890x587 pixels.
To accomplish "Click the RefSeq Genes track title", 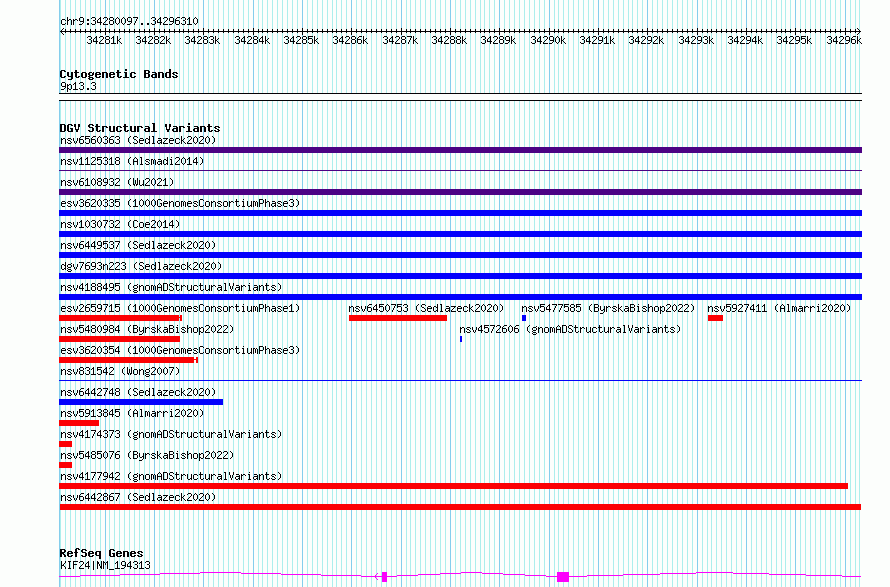I will coord(101,553).
